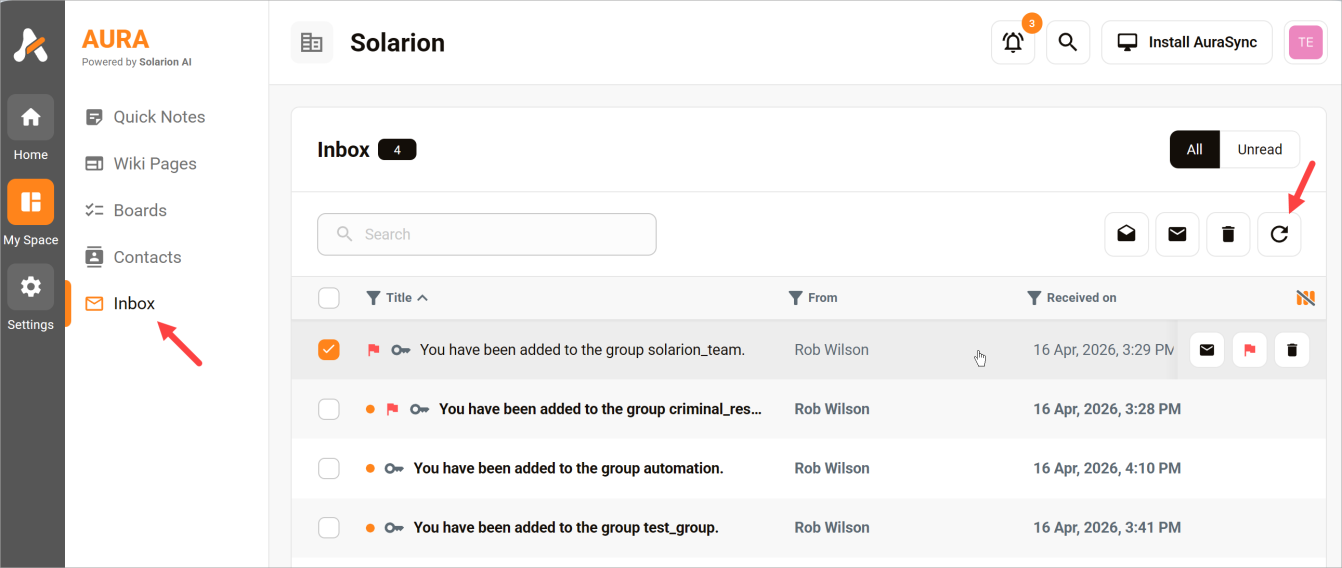Mark selected as unread toolbar icon
The image size is (1342, 568).
pyautogui.click(x=1178, y=234)
